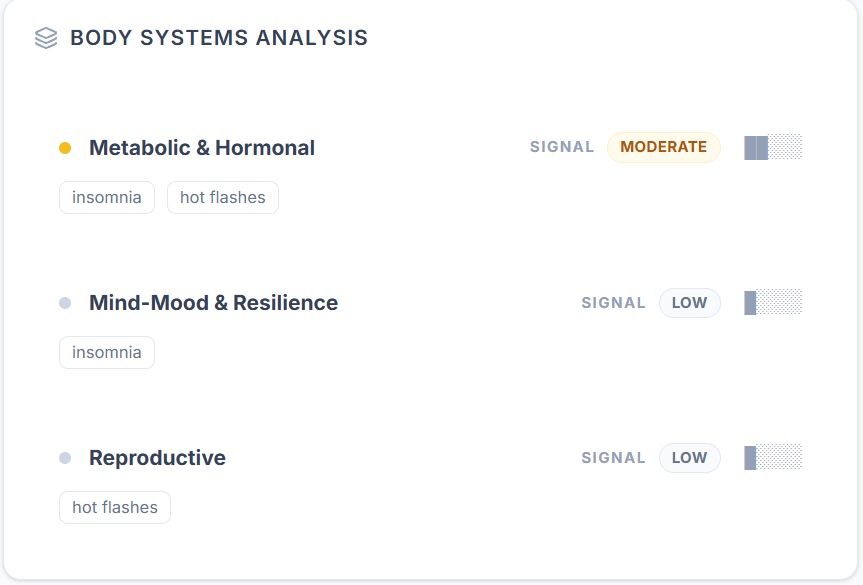Open the Reproductive system heading
This screenshot has width=863, height=585.
tap(157, 458)
